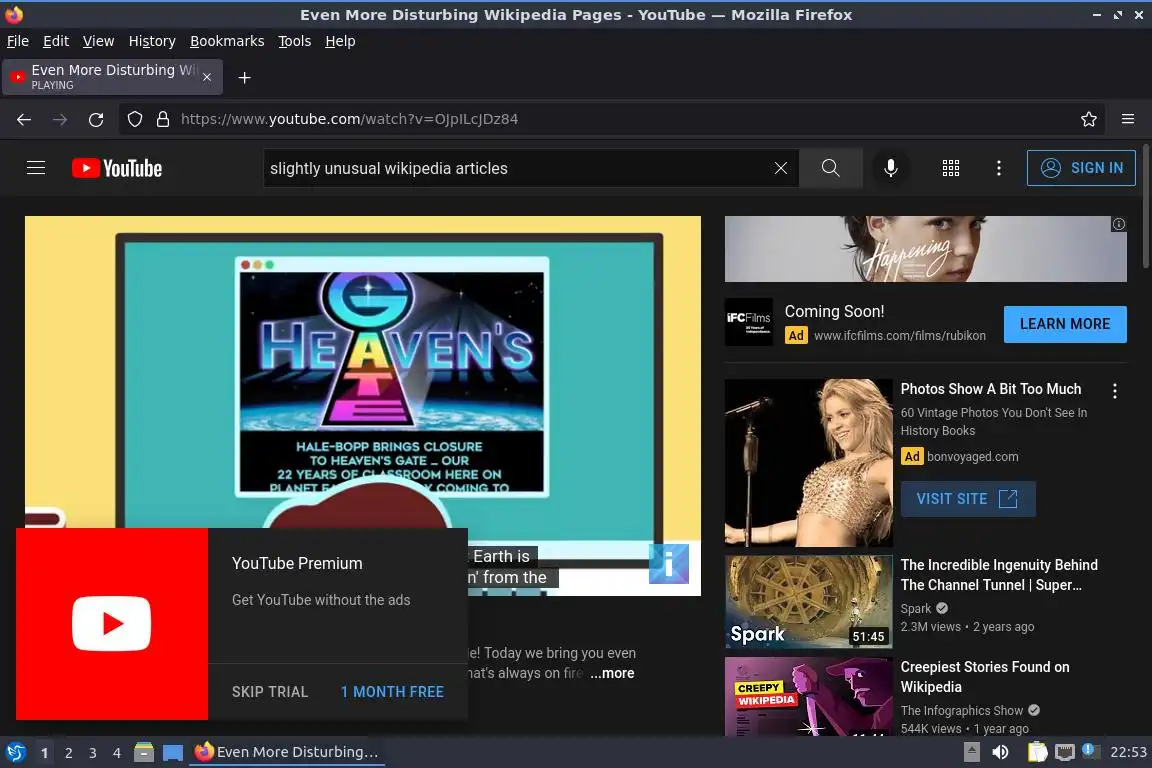Image resolution: width=1152 pixels, height=768 pixels.
Task: Open the Shakira vintage photos ad thumbnail
Action: pyautogui.click(x=808, y=463)
